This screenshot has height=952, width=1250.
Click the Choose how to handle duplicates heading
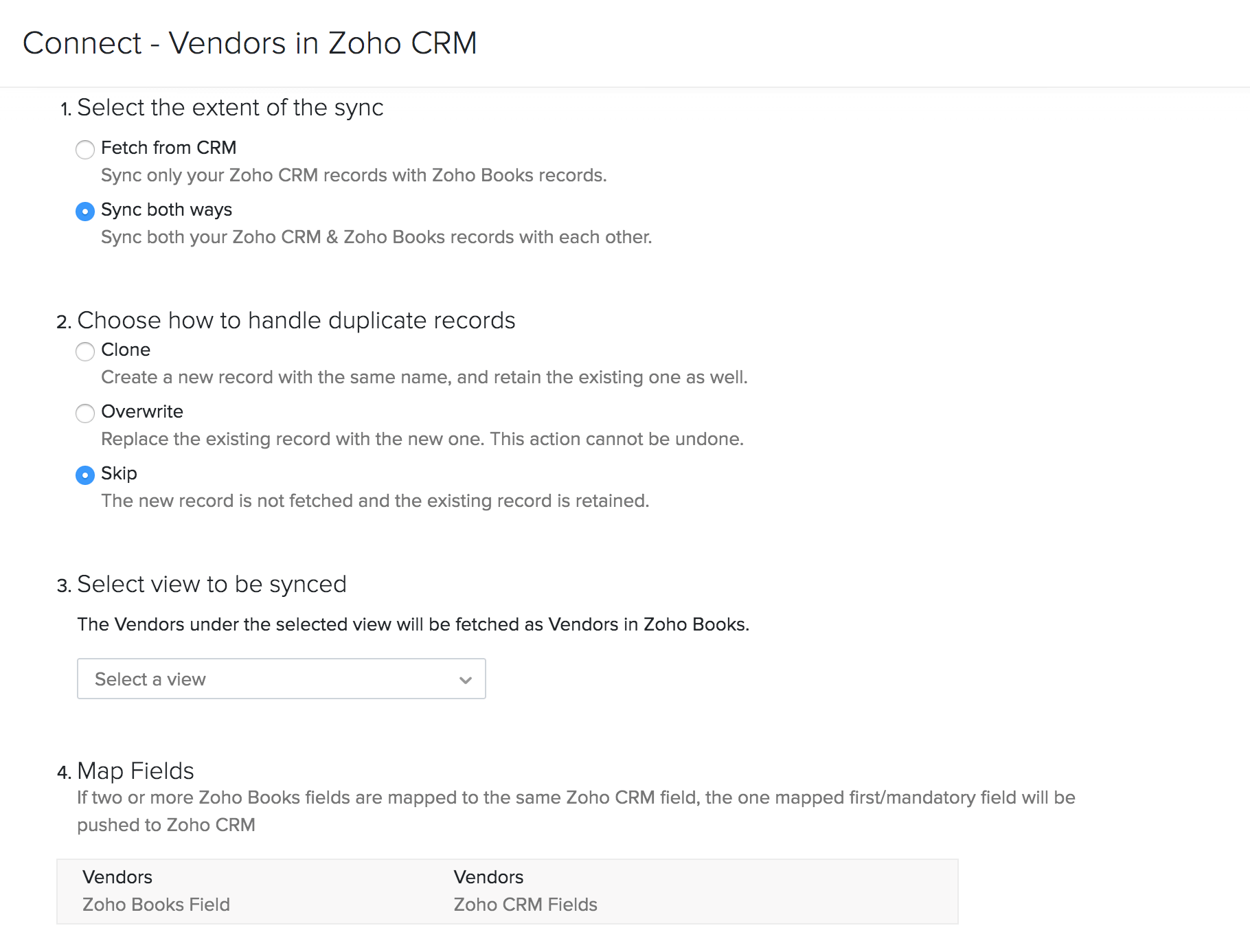pos(297,320)
